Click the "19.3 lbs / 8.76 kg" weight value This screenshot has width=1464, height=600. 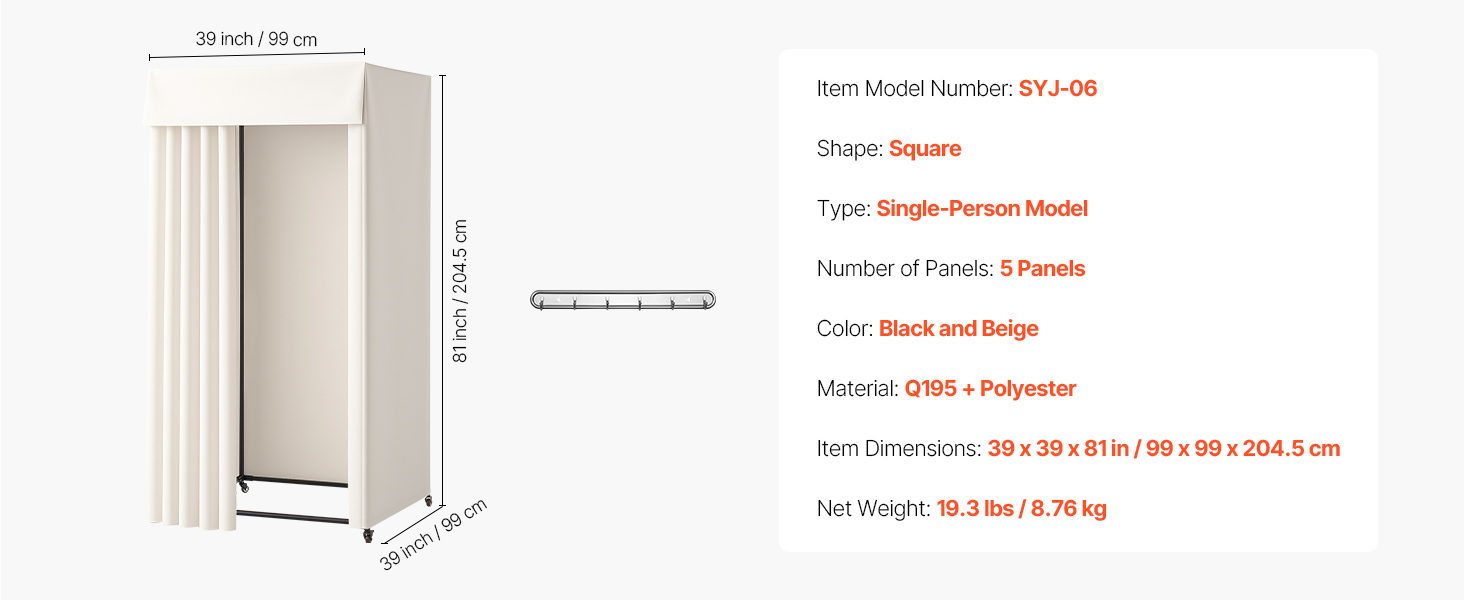pyautogui.click(x=1021, y=509)
